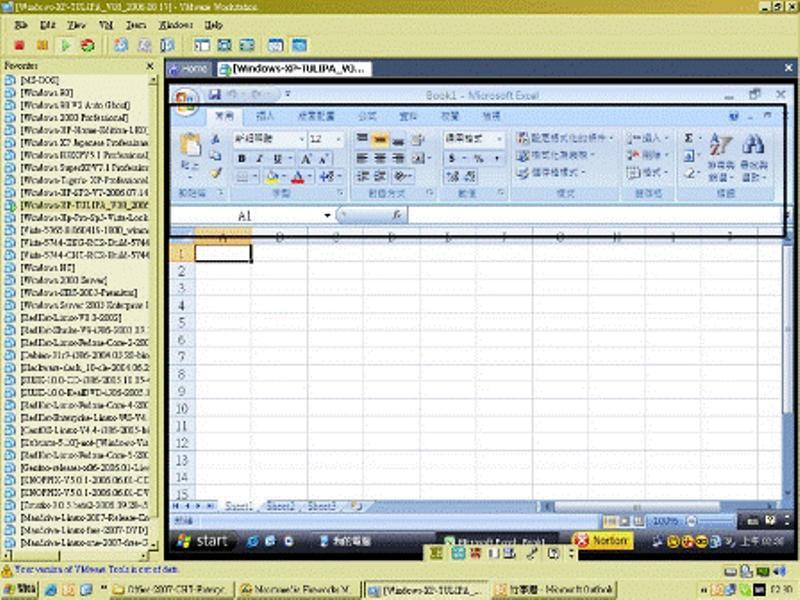Click the Increase font size icon
This screenshot has height=600, width=800.
(x=306, y=159)
